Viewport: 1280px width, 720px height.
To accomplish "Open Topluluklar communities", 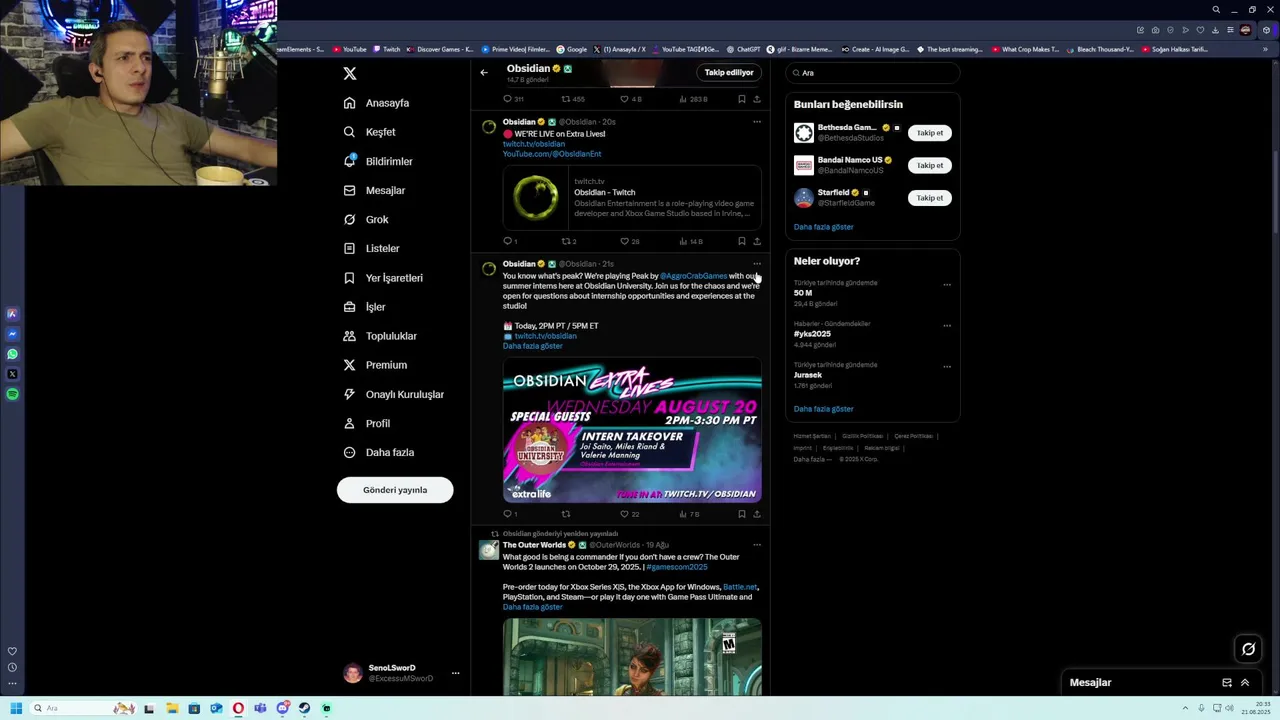I will click(x=380, y=336).
